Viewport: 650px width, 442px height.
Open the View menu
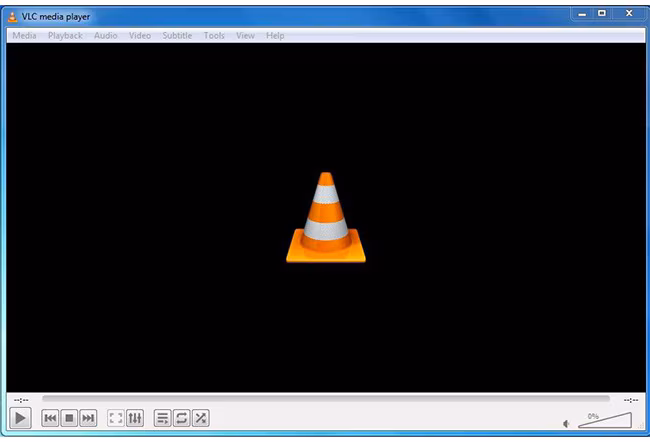(x=245, y=36)
